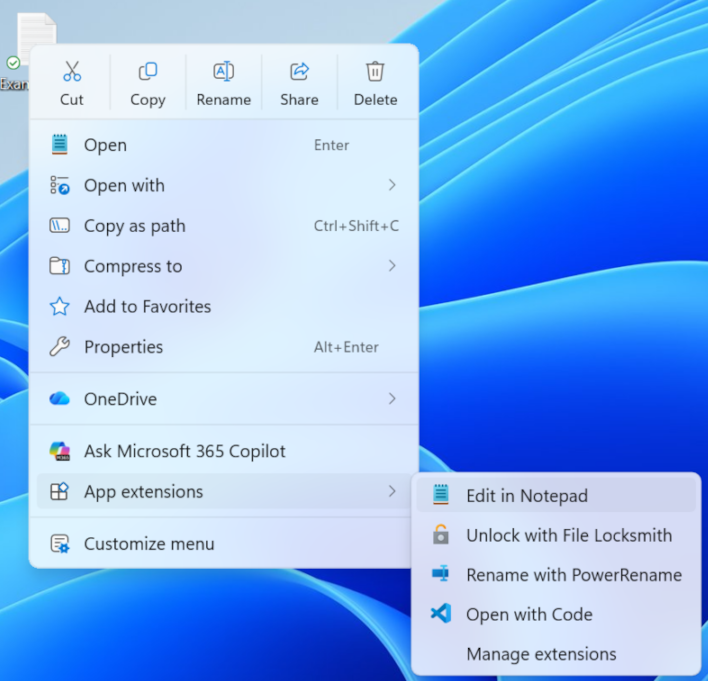Click the Copy icon in the top row
Image resolution: width=708 pixels, height=681 pixels.
(x=148, y=71)
